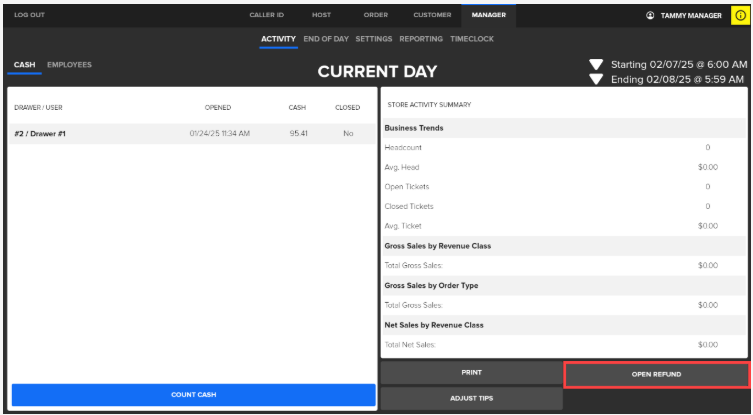
Task: Select the Manager tab
Action: click(489, 15)
